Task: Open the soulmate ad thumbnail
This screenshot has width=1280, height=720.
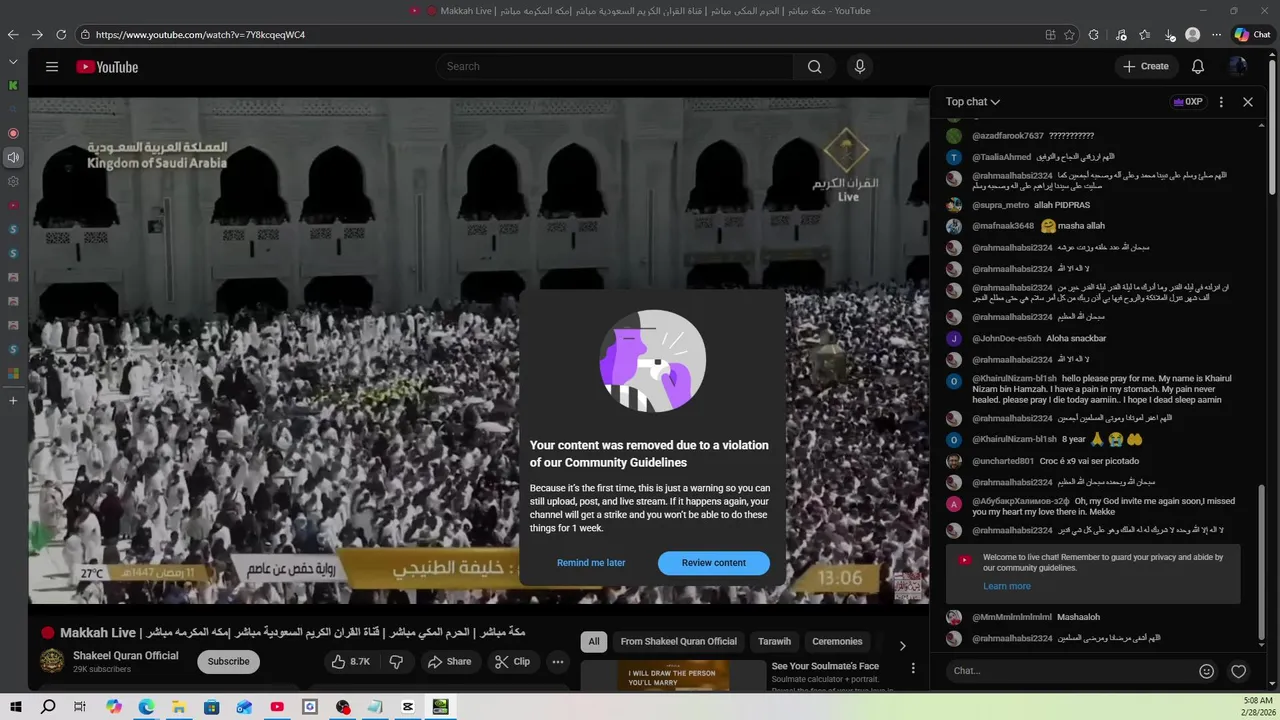Action: 673,675
